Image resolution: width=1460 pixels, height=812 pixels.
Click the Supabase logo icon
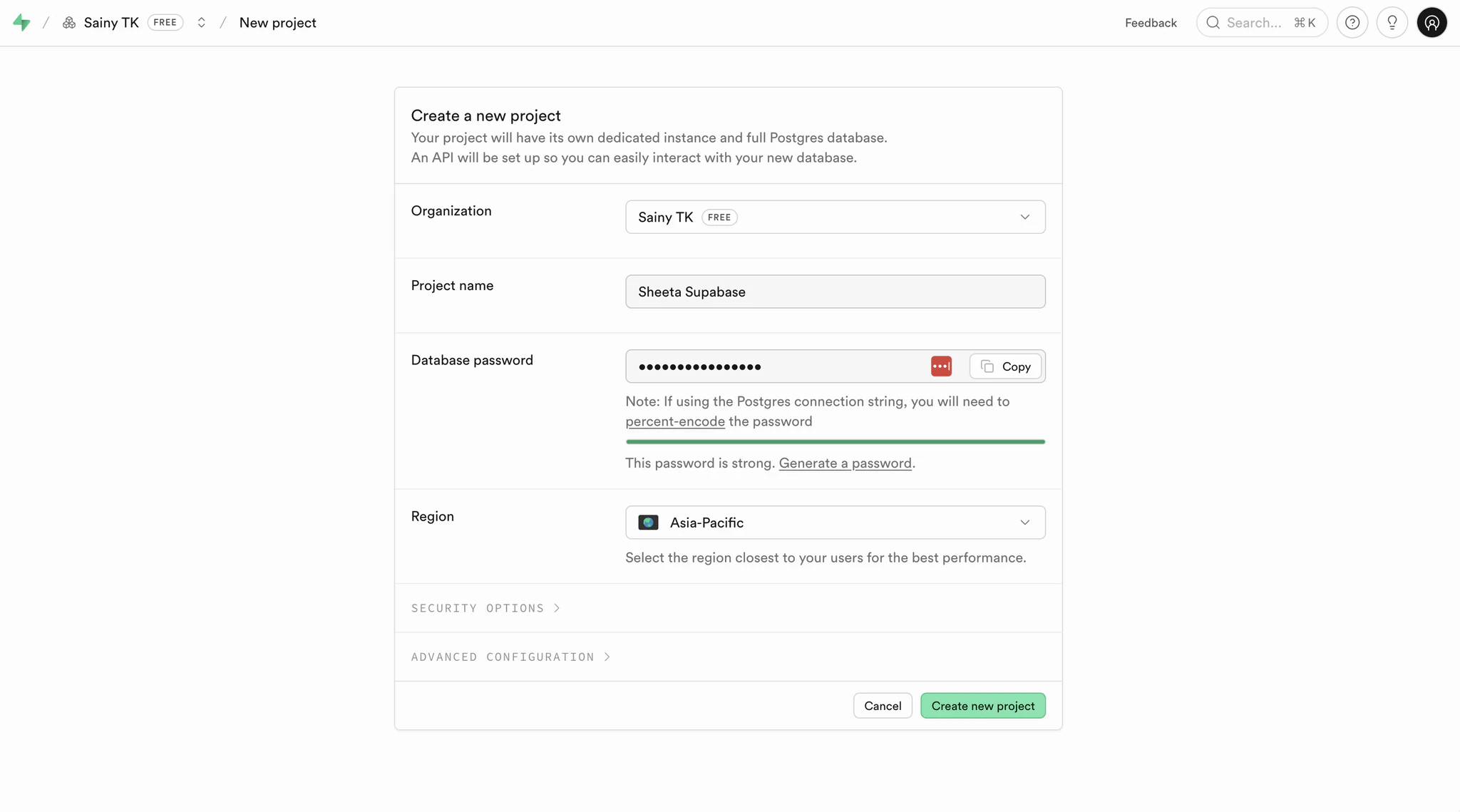[21, 23]
